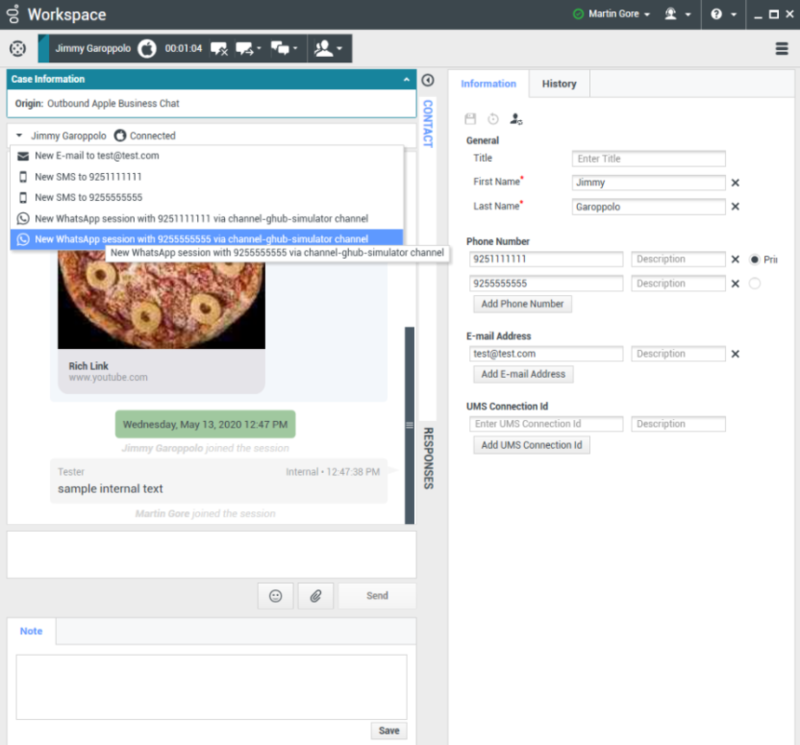This screenshot has width=800, height=745.
Task: Collapse the Jimmy Garoppolo party action dropdown
Action: pos(20,136)
